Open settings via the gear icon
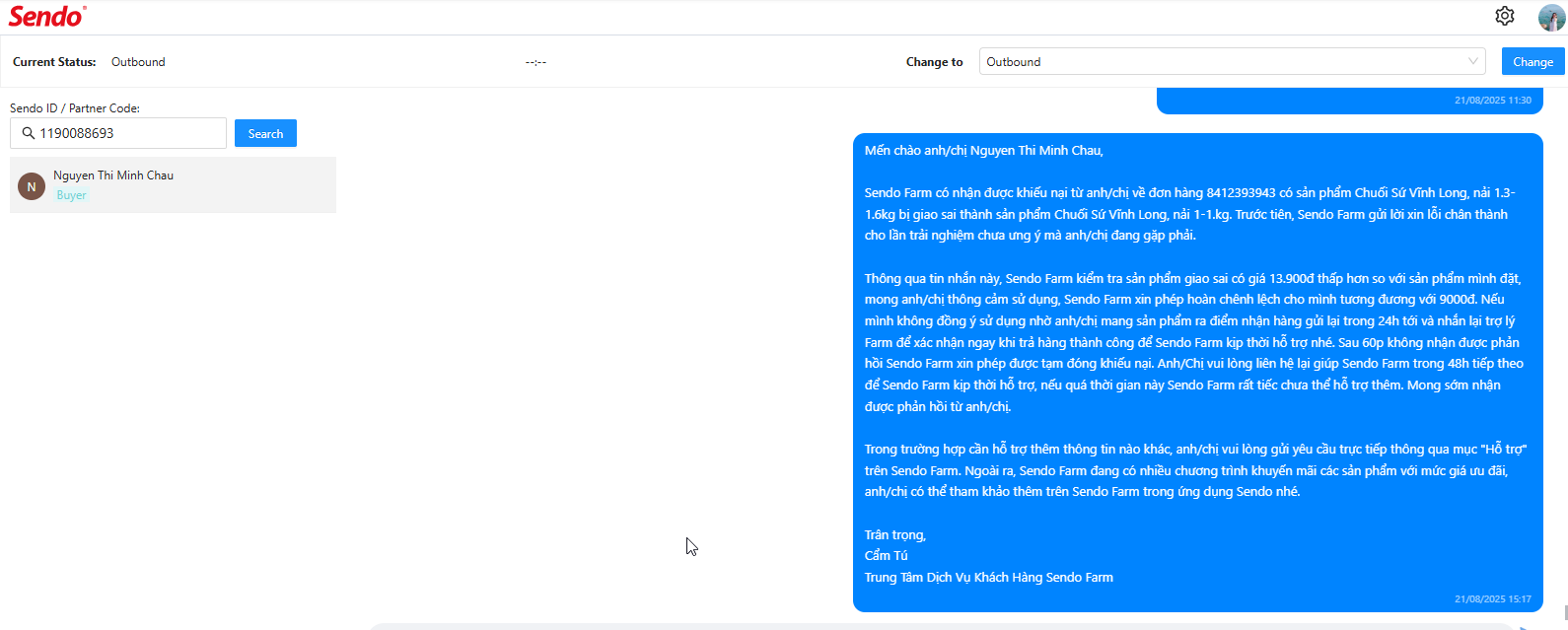The width and height of the screenshot is (1568, 630). [1504, 16]
